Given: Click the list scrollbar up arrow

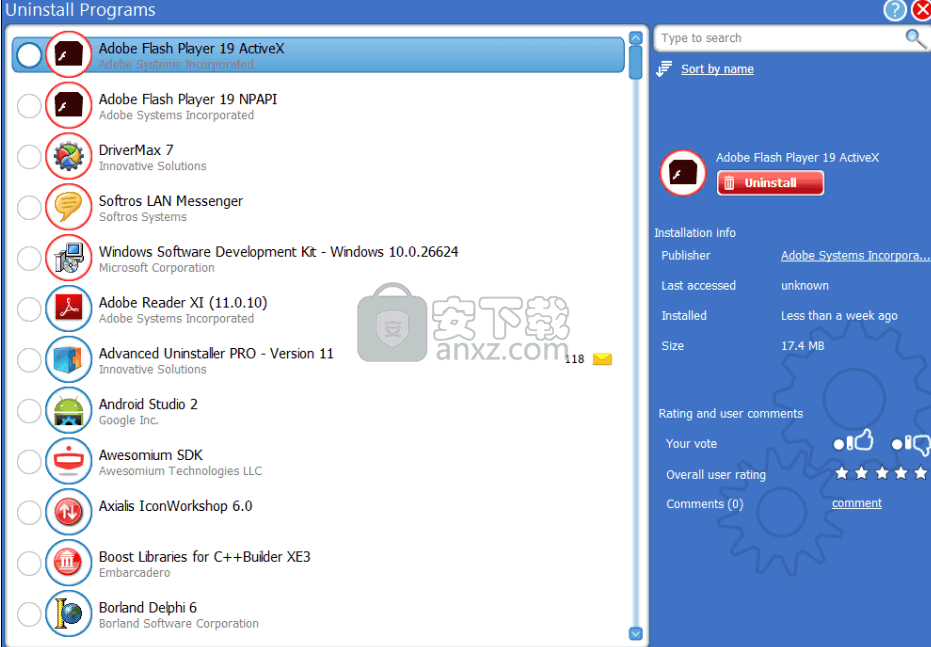Looking at the screenshot, I should point(635,38).
